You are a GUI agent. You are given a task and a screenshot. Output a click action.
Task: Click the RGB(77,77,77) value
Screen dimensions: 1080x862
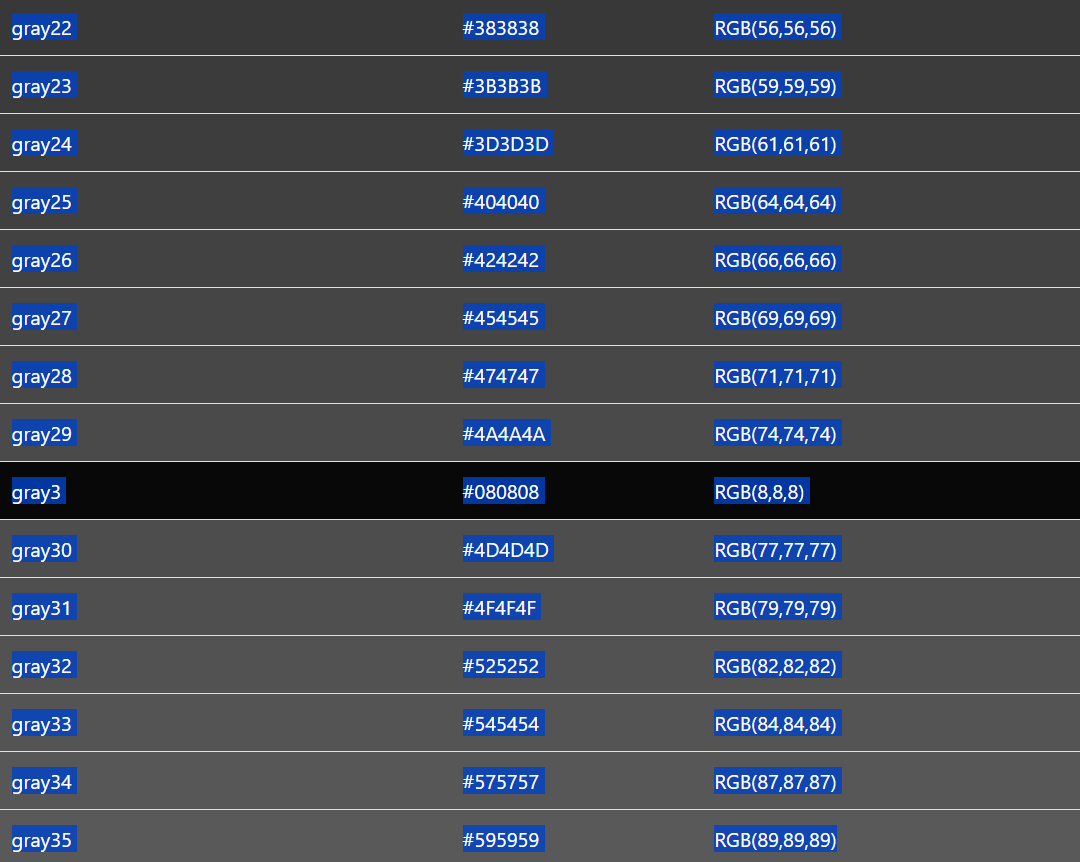(776, 549)
